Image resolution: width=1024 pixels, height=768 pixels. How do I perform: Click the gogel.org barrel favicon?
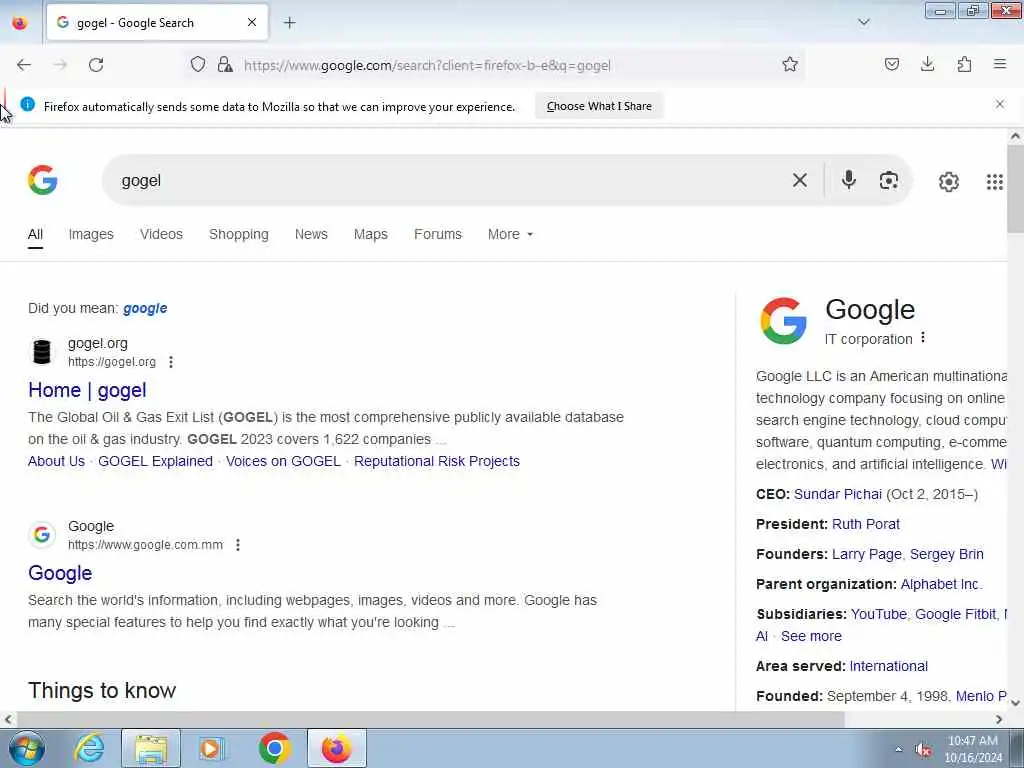coord(42,351)
